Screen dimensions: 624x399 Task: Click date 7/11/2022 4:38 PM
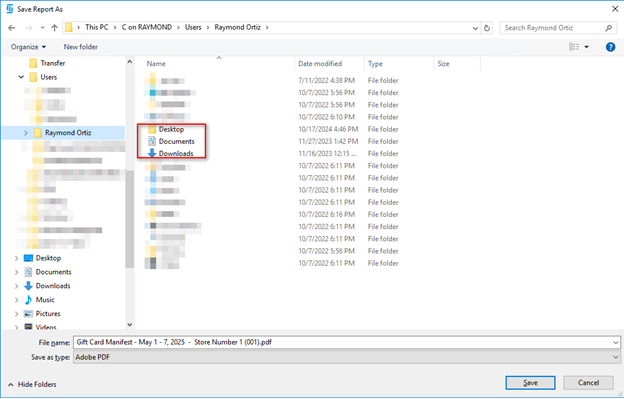click(x=326, y=81)
